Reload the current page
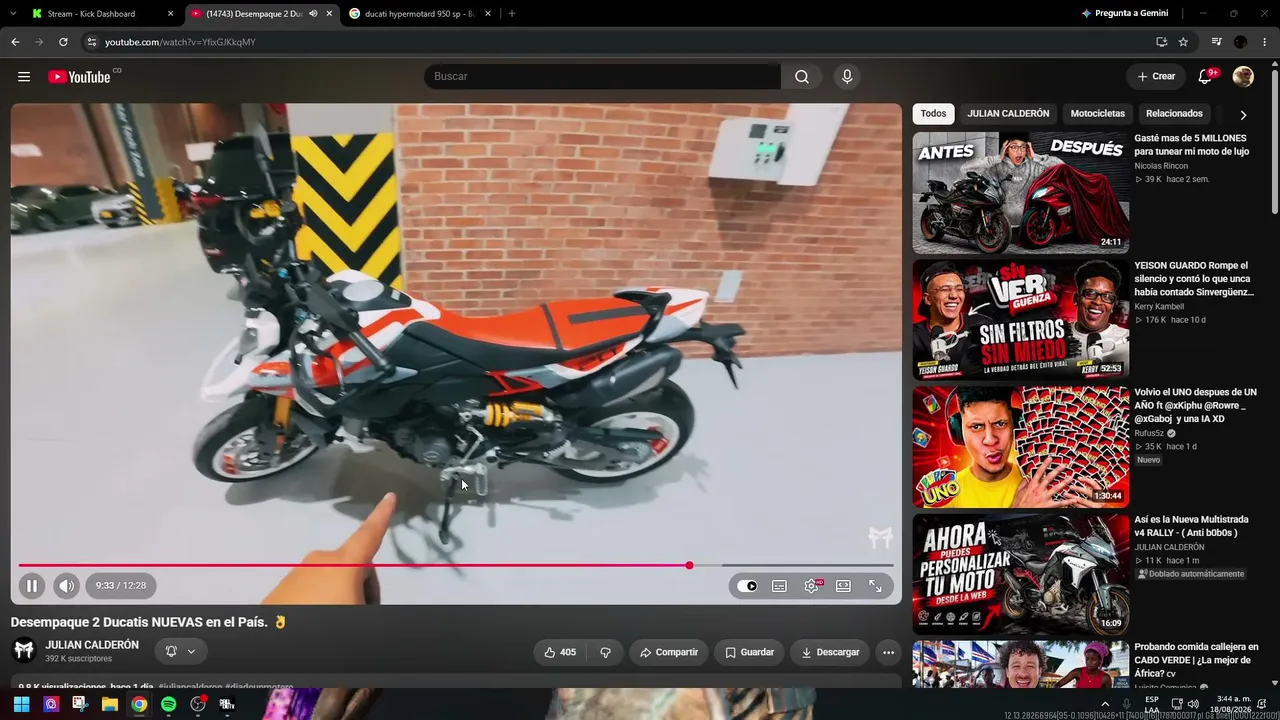The width and height of the screenshot is (1280, 720). (x=63, y=42)
